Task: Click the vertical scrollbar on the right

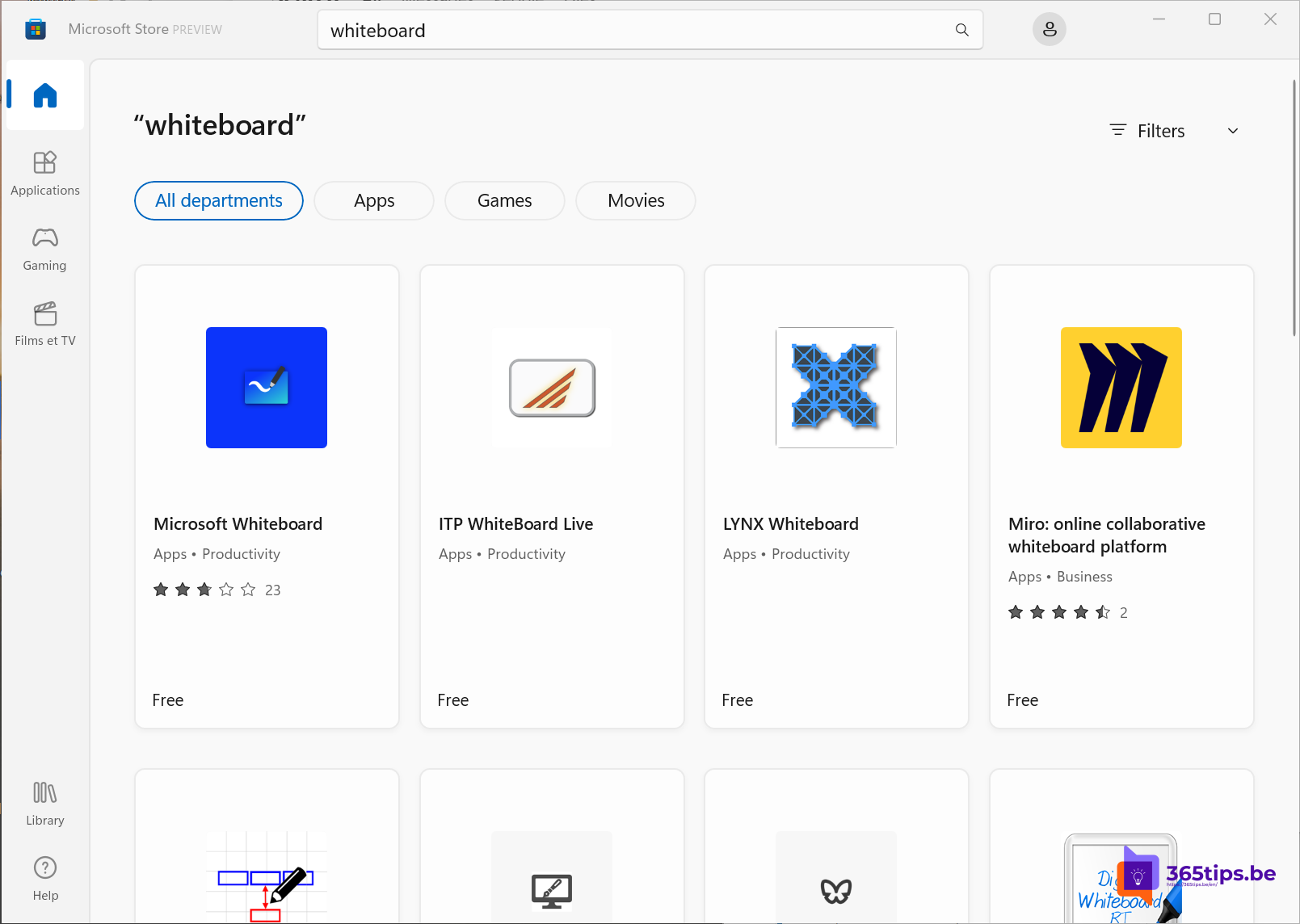Action: click(1294, 202)
